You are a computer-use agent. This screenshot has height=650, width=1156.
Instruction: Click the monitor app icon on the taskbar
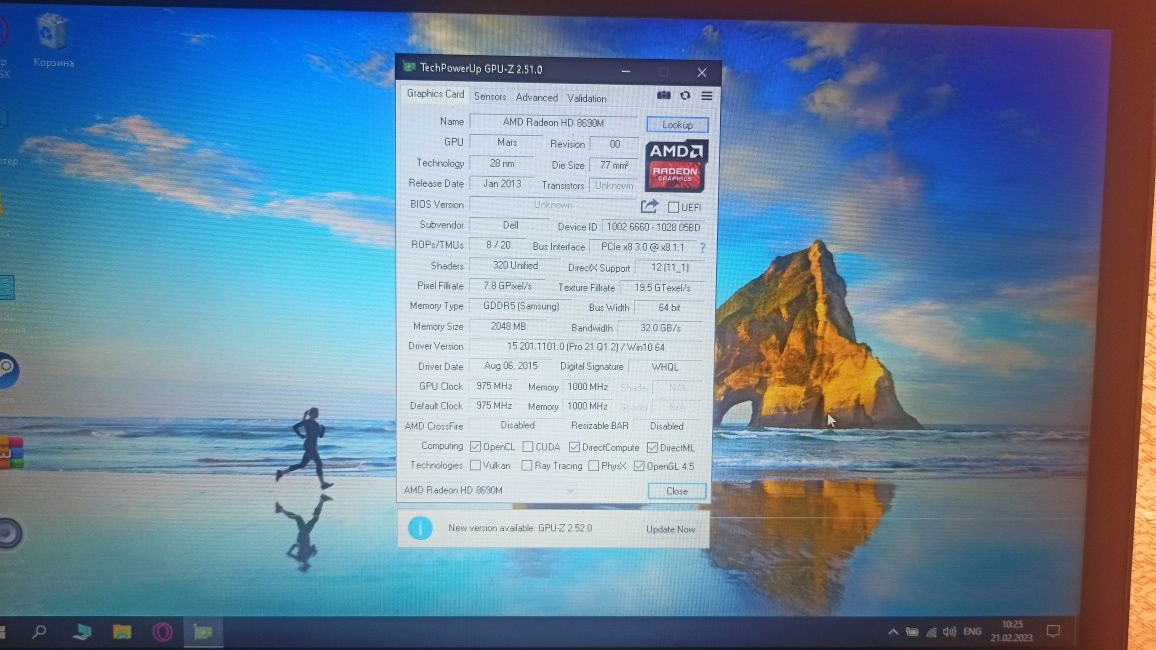(82, 632)
